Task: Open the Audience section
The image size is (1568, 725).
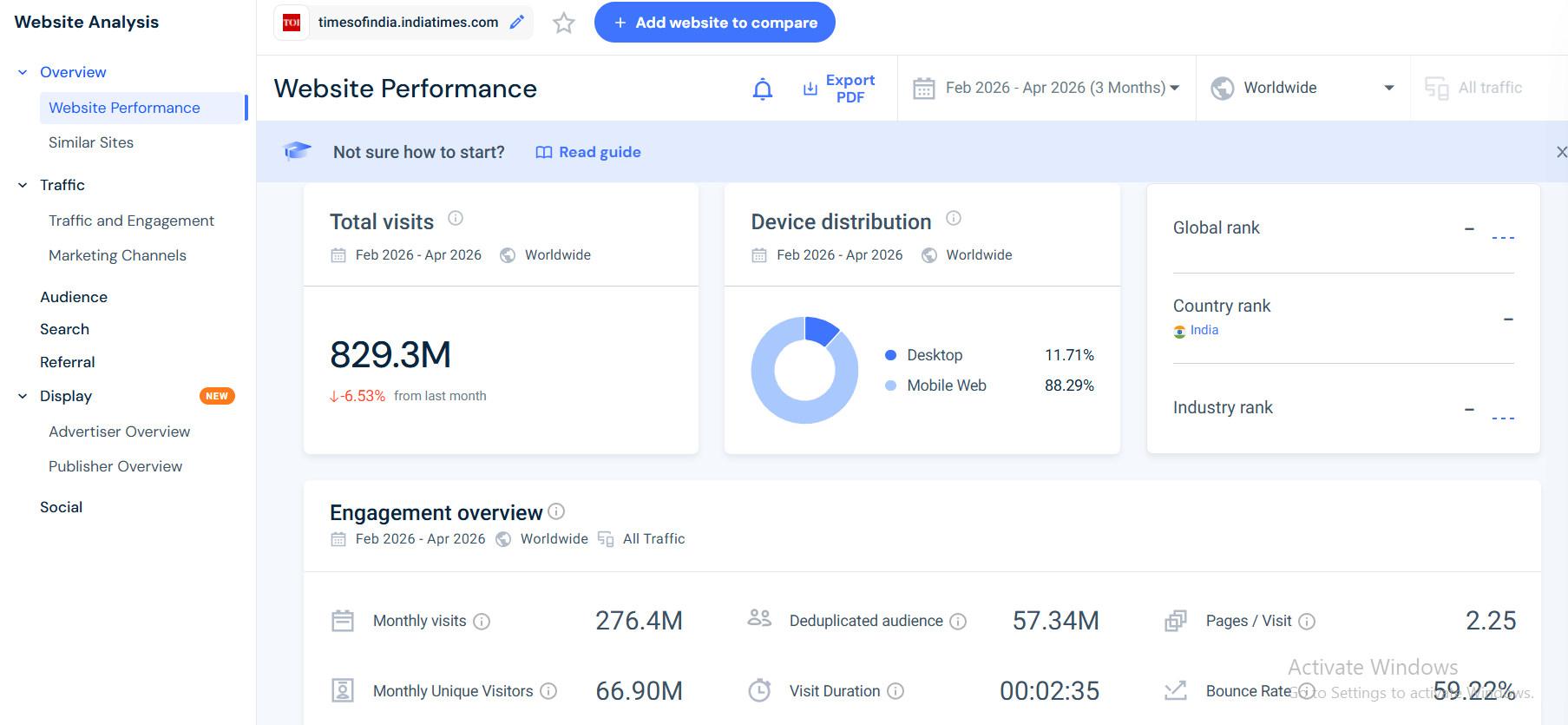Action: pyautogui.click(x=74, y=297)
